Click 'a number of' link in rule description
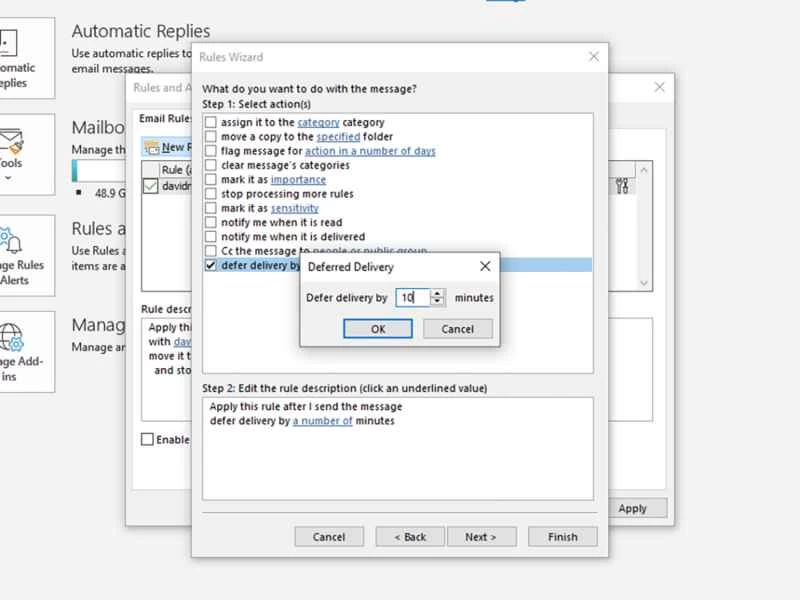The image size is (800, 600). tap(322, 421)
